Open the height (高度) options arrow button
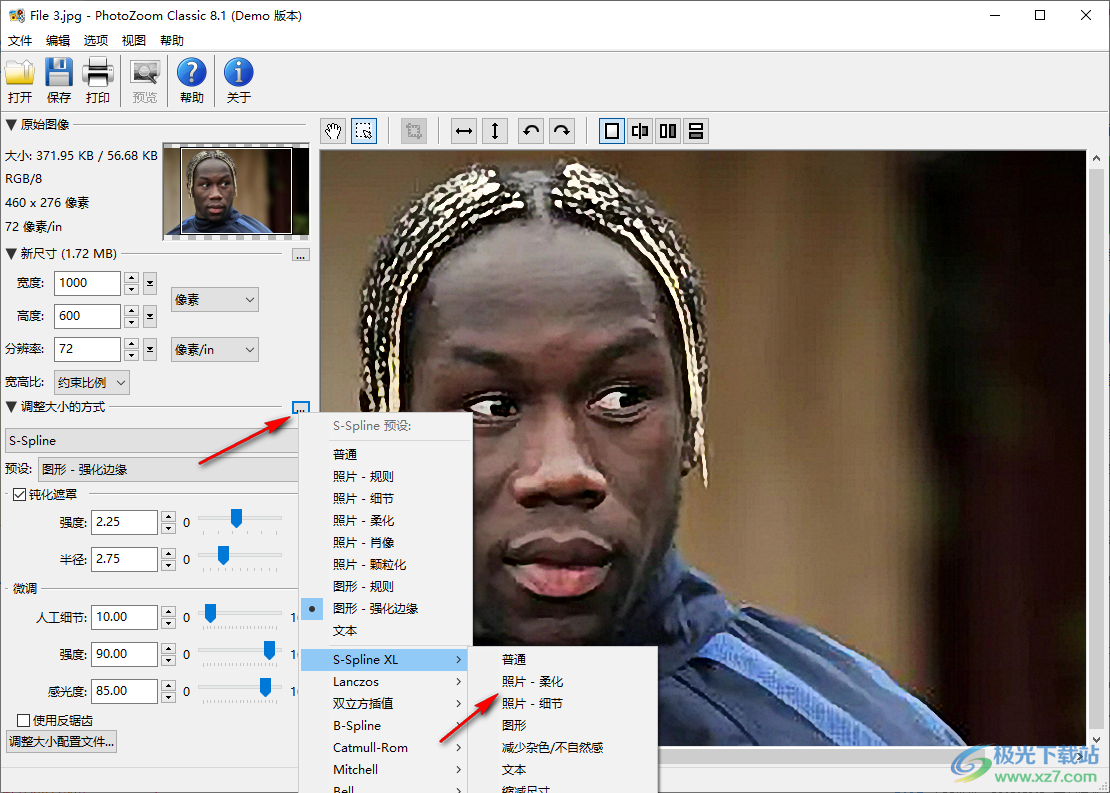This screenshot has height=793, width=1110. pyautogui.click(x=150, y=316)
